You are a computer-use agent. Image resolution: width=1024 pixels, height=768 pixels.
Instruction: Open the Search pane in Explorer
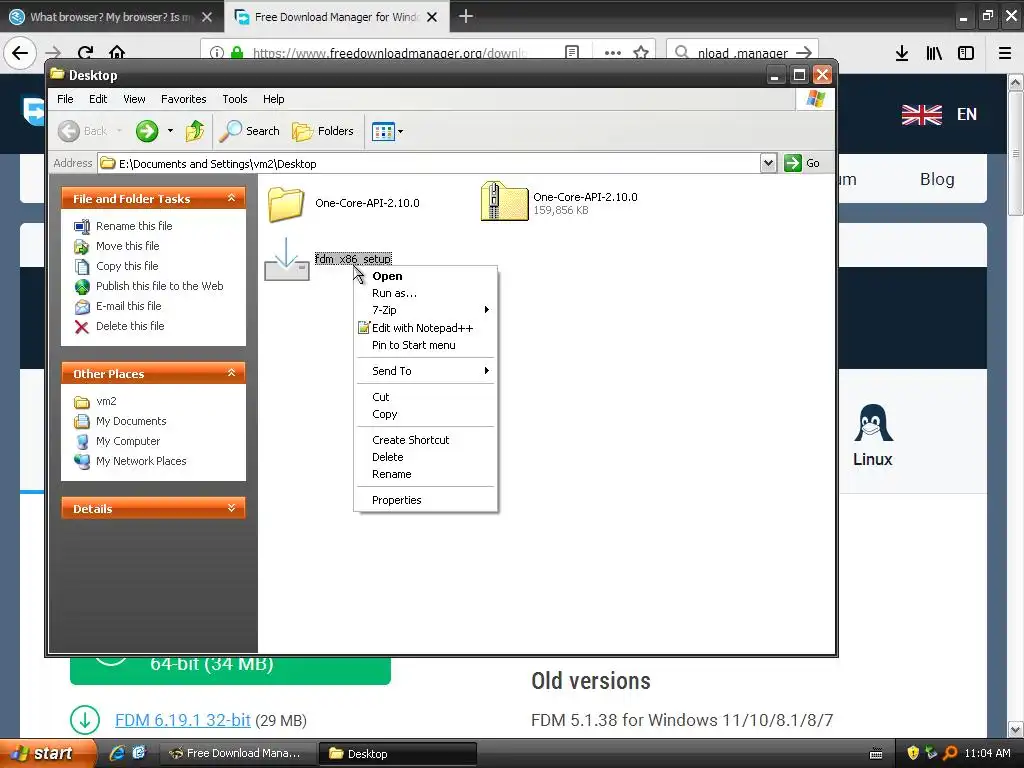click(249, 131)
